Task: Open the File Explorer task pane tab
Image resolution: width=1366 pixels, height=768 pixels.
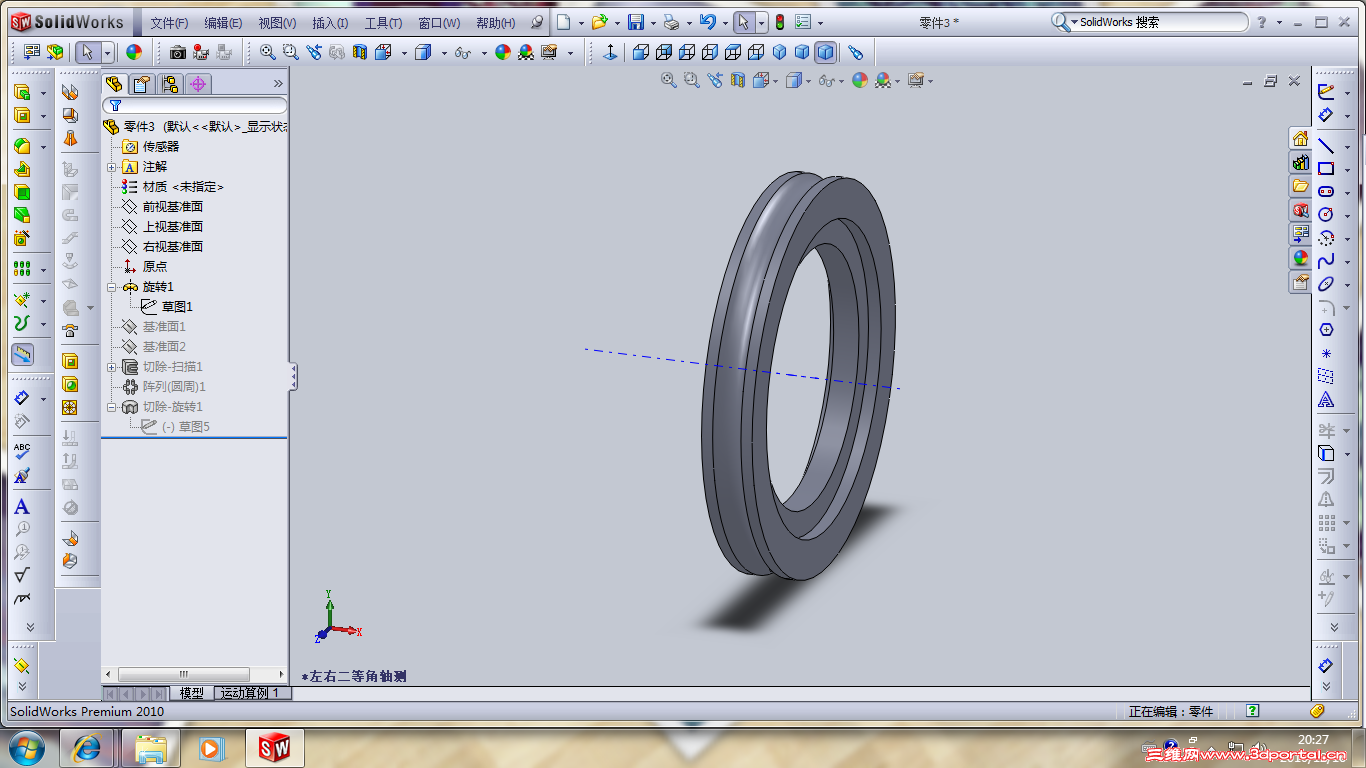Action: pyautogui.click(x=1300, y=186)
